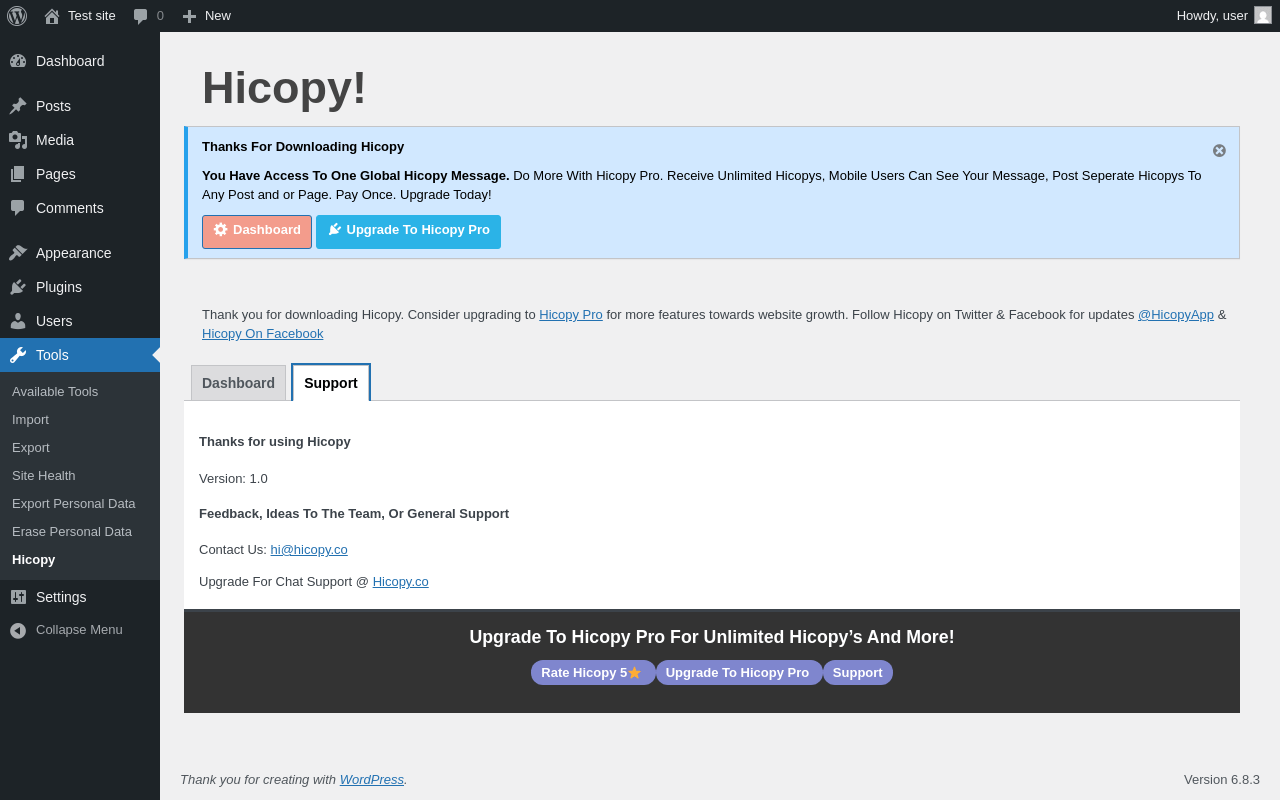This screenshot has height=800, width=1280.
Task: Switch to the Dashboard tab
Action: [x=238, y=383]
